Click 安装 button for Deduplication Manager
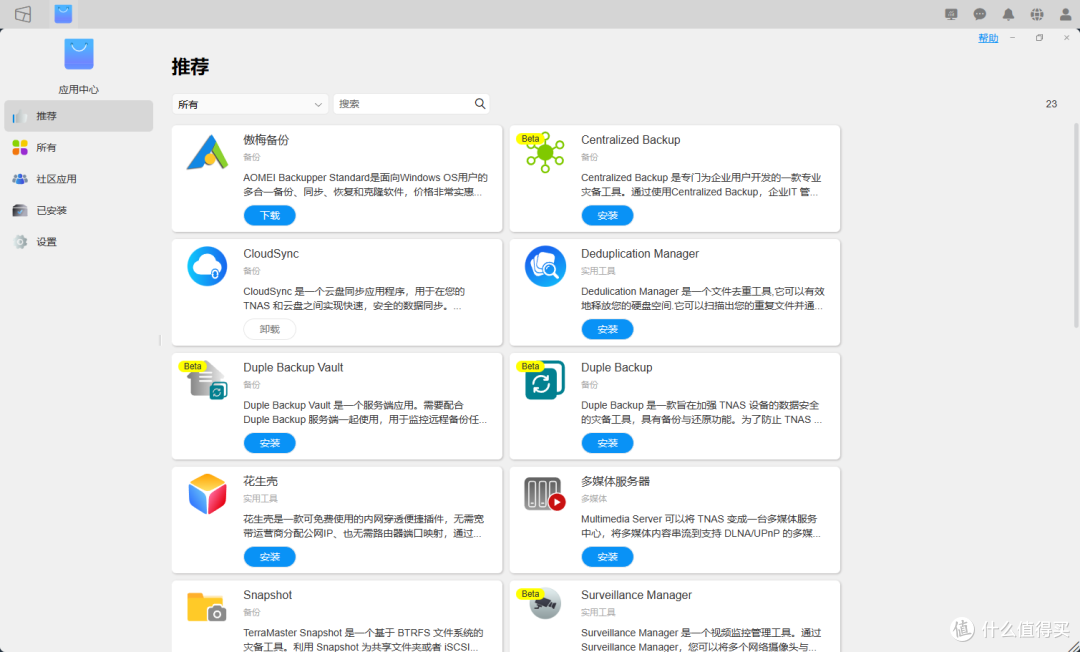Image resolution: width=1080 pixels, height=652 pixels. [x=607, y=329]
